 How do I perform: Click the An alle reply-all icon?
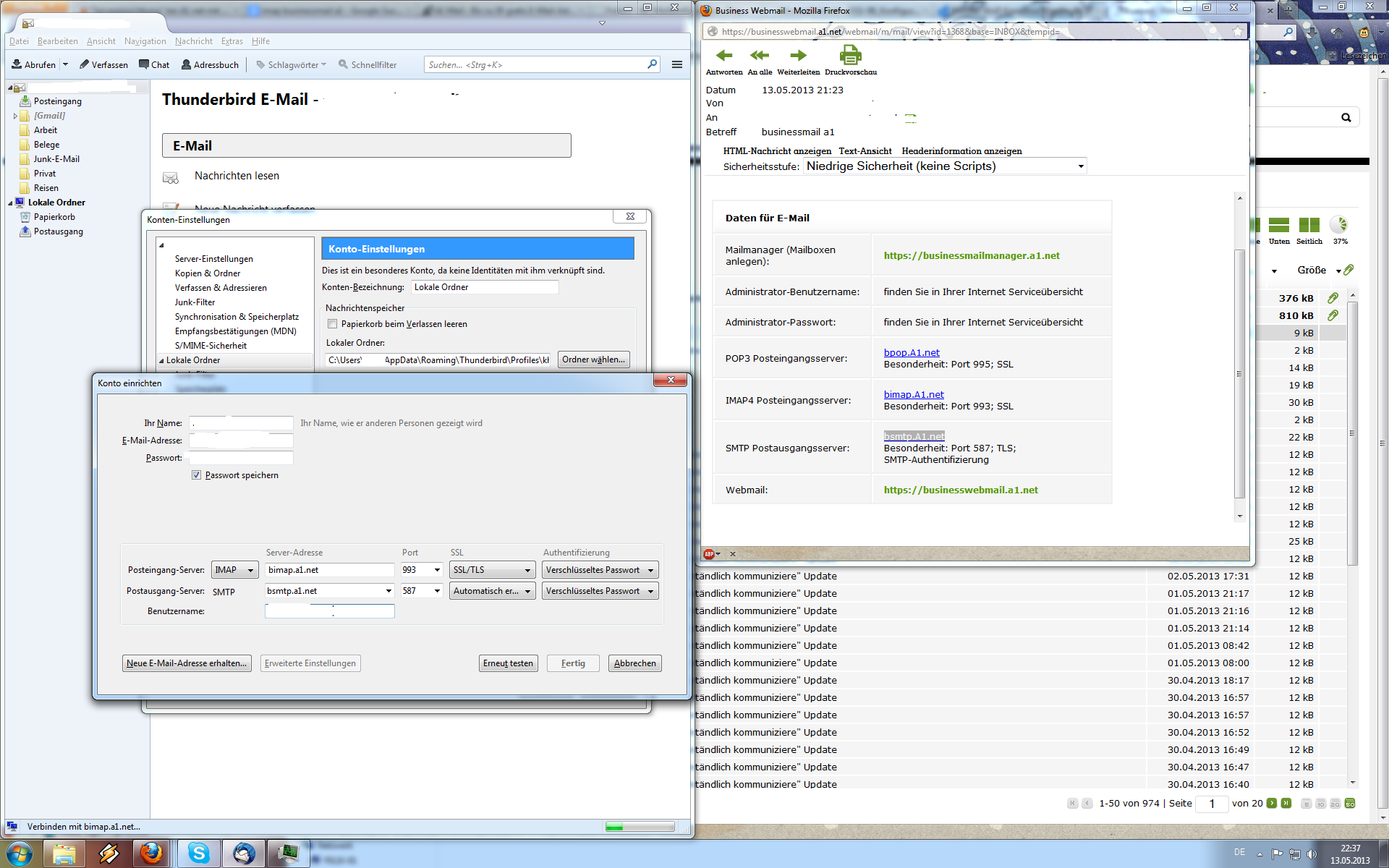point(760,56)
